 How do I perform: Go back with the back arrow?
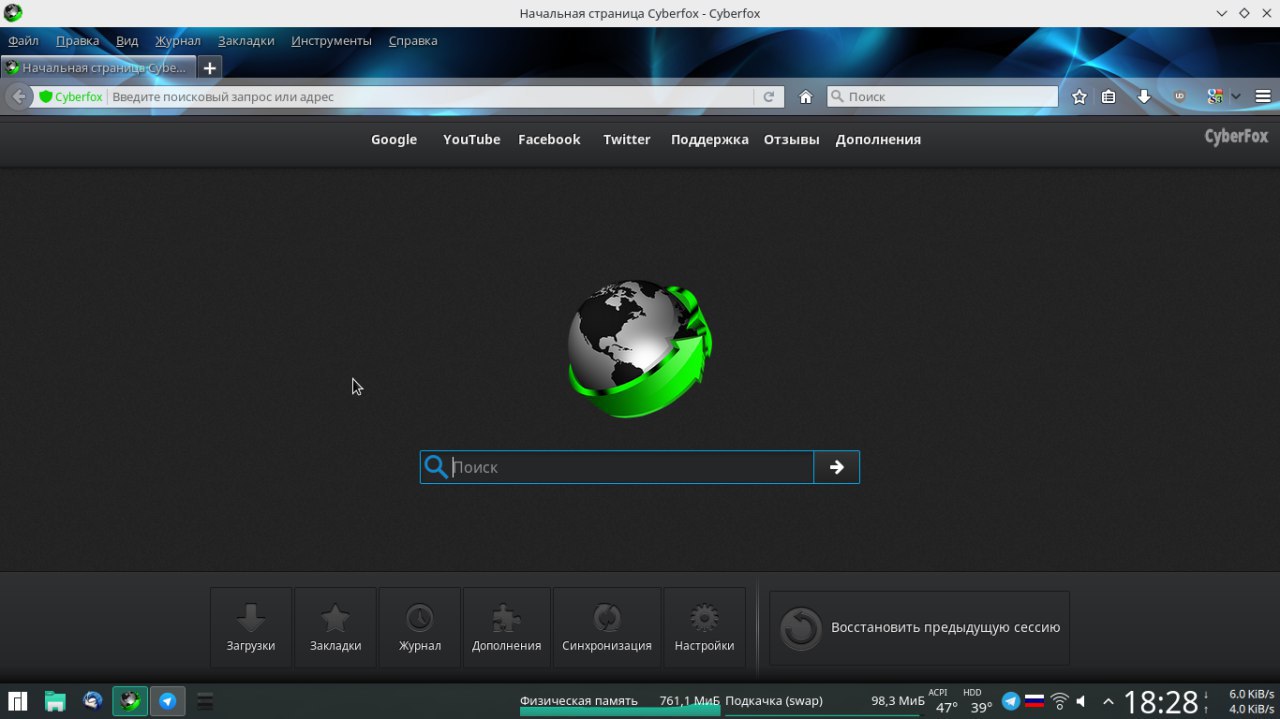point(18,97)
